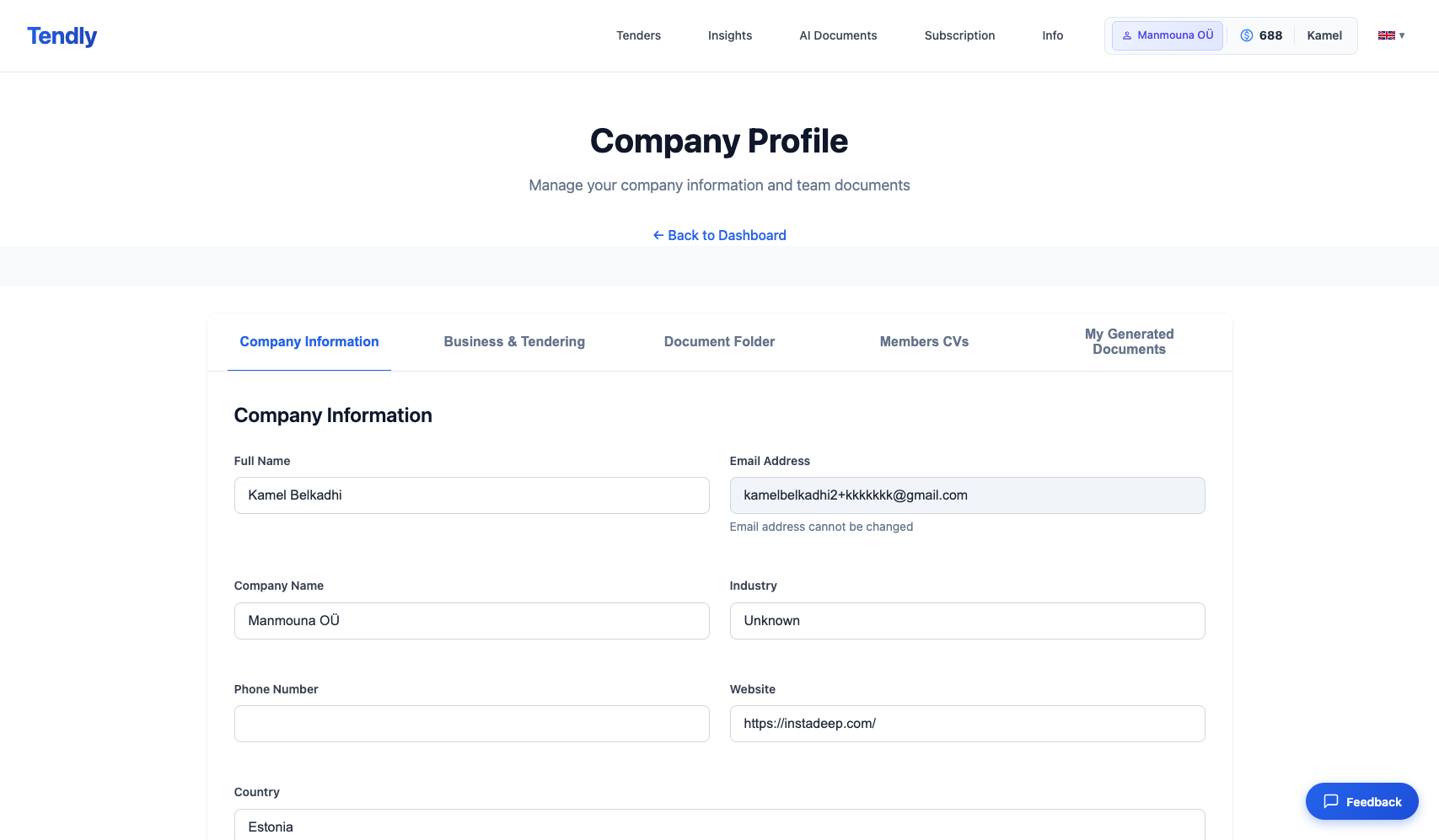Viewport: 1439px width, 840px height.
Task: Click the credits counter showing 688
Action: [x=1270, y=35]
